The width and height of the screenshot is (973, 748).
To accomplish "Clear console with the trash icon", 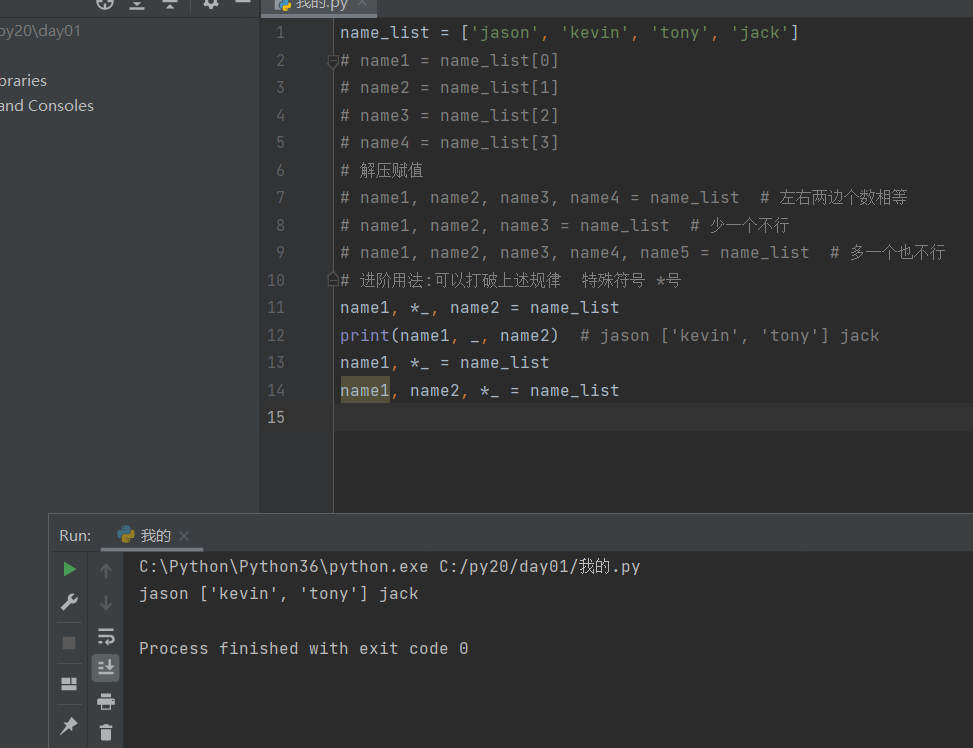I will tap(106, 733).
